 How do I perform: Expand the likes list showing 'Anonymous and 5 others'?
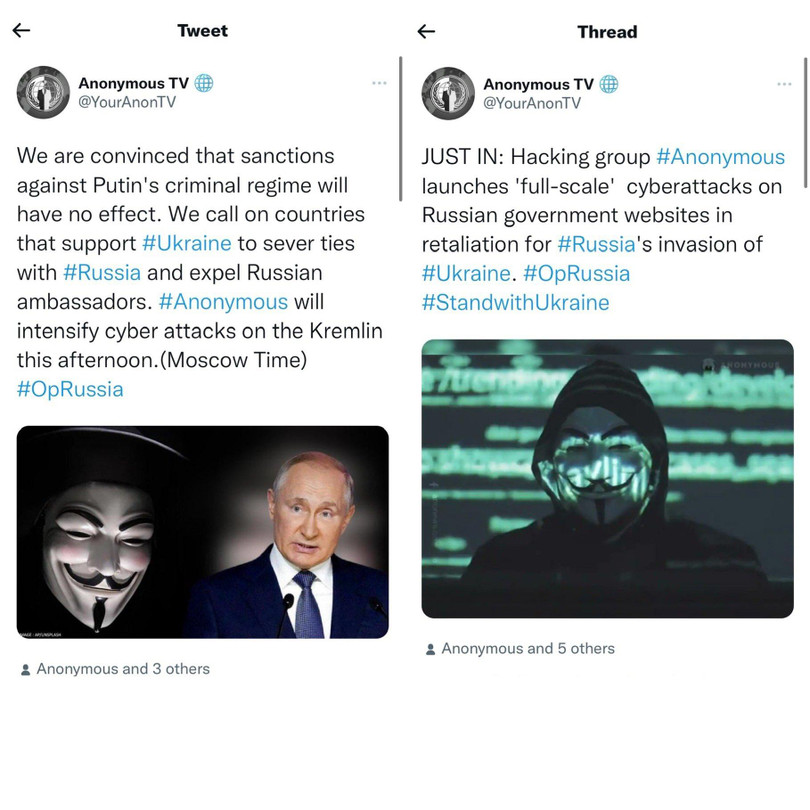point(527,648)
